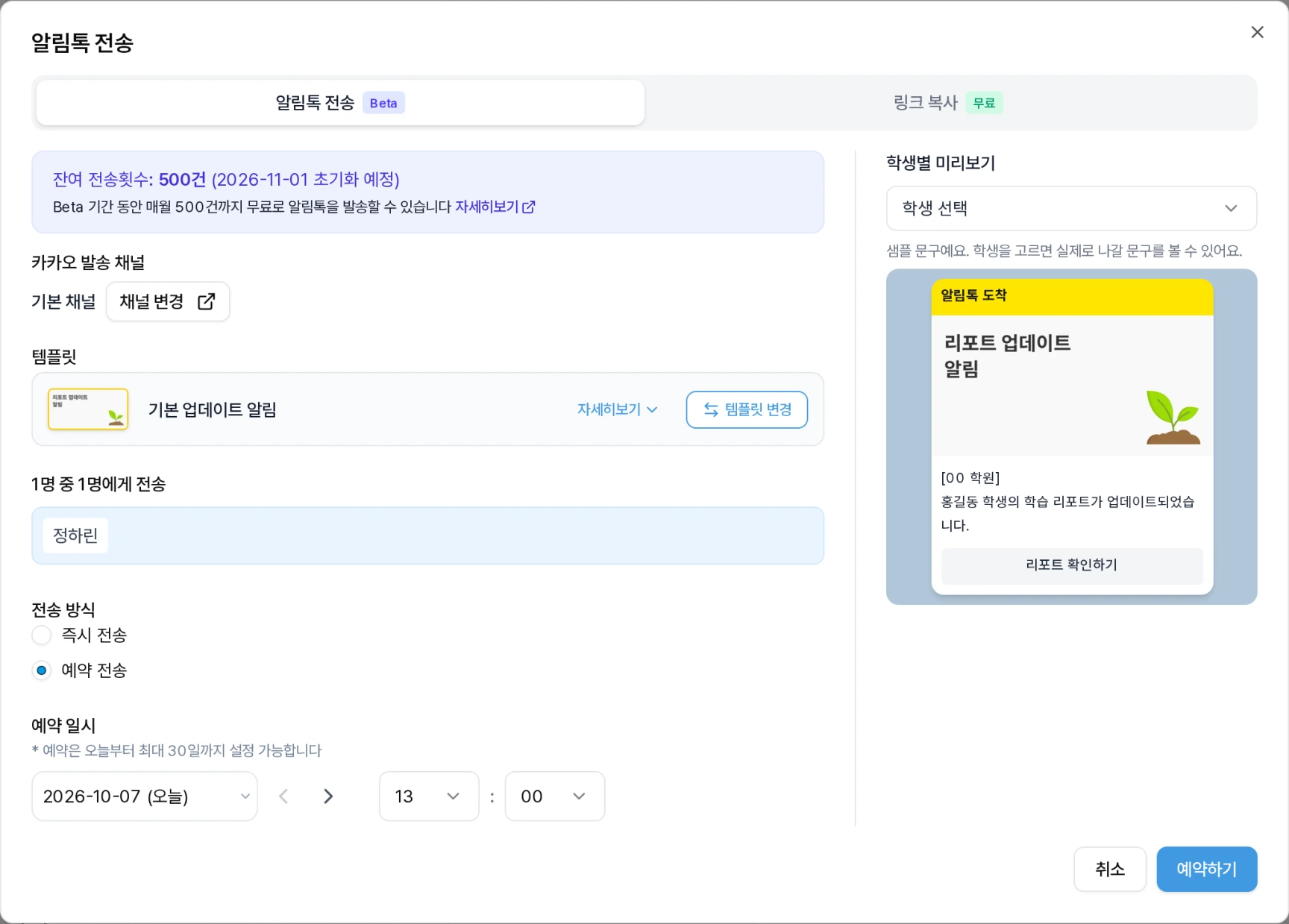Advance to the next date with right arrow
Viewport: 1289px width, 924px height.
(328, 796)
